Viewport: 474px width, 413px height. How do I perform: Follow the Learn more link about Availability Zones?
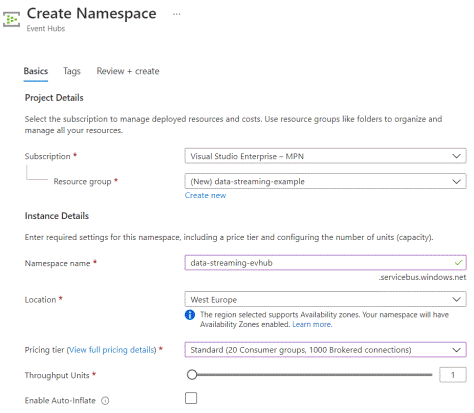(312, 324)
